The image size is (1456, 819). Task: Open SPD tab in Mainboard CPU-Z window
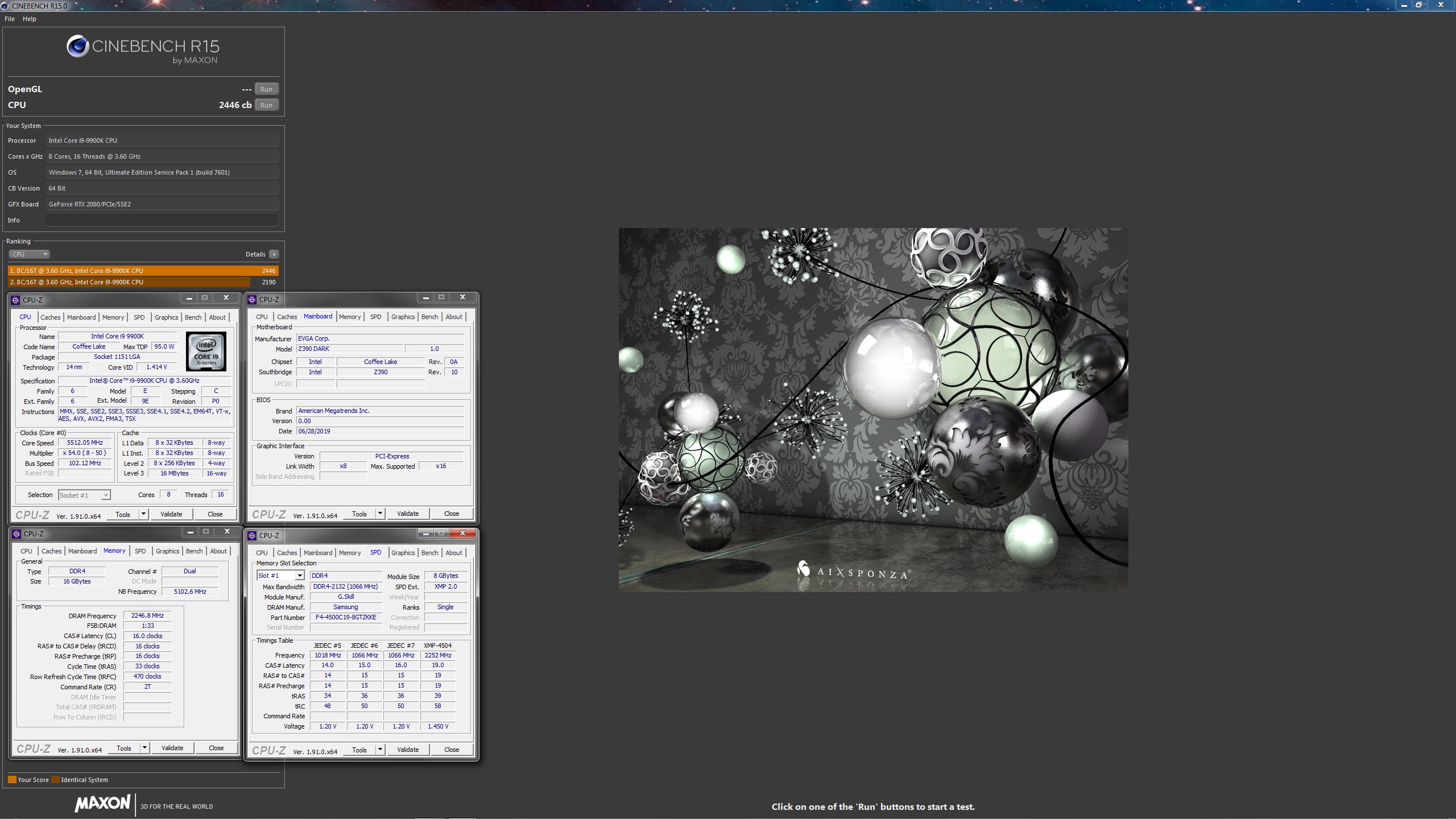pos(376,317)
